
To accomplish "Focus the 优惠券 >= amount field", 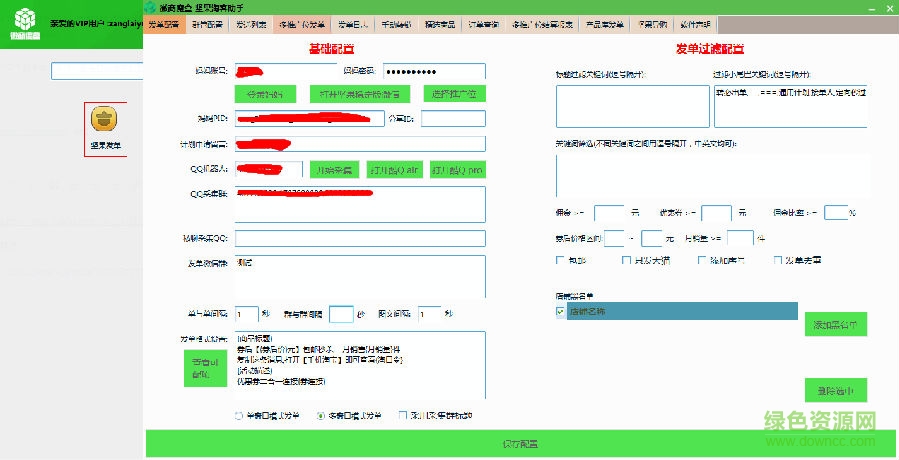I will click(x=716, y=213).
